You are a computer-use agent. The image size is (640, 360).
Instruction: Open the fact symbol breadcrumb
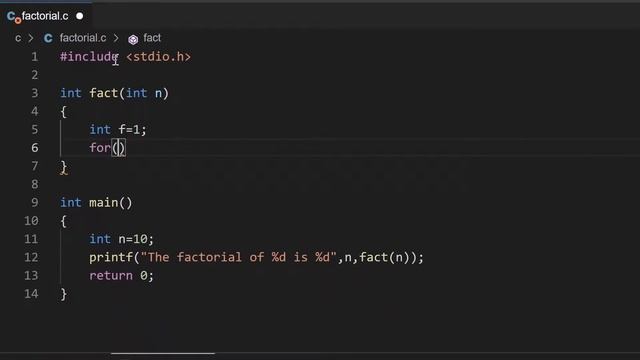(x=152, y=38)
